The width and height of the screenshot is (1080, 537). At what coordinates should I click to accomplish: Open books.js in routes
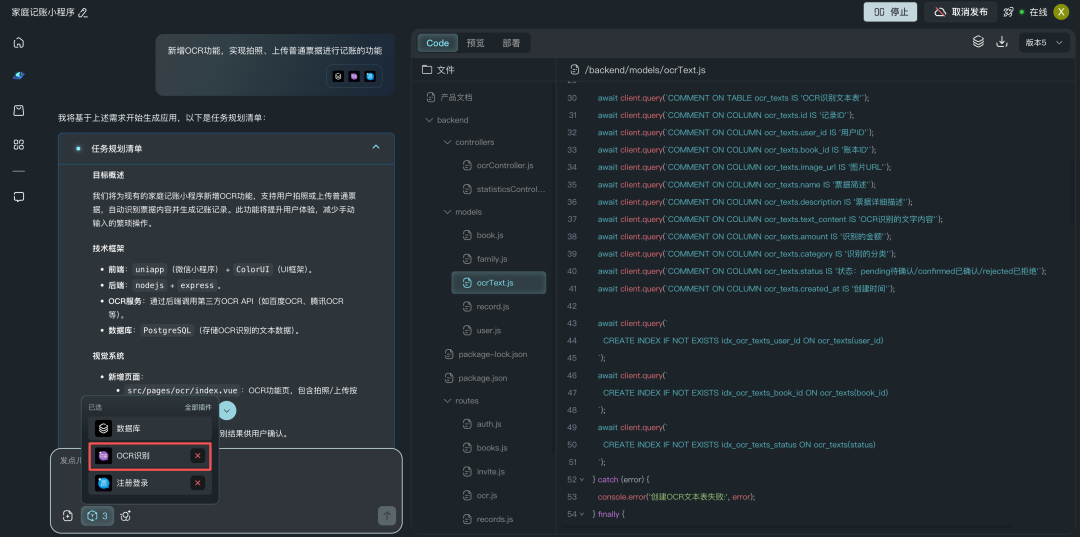485,448
